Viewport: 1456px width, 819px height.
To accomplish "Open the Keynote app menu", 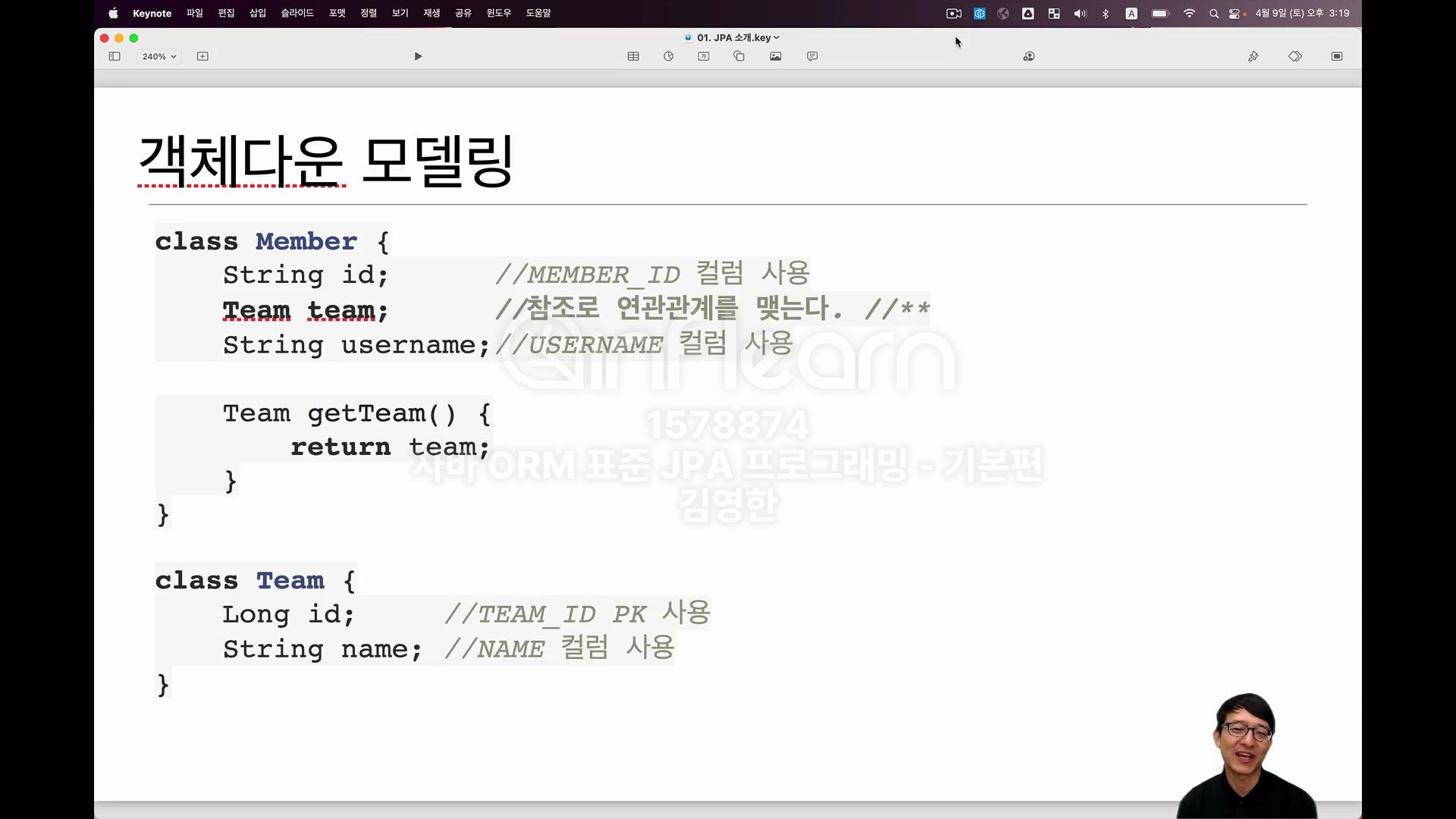I will click(152, 13).
